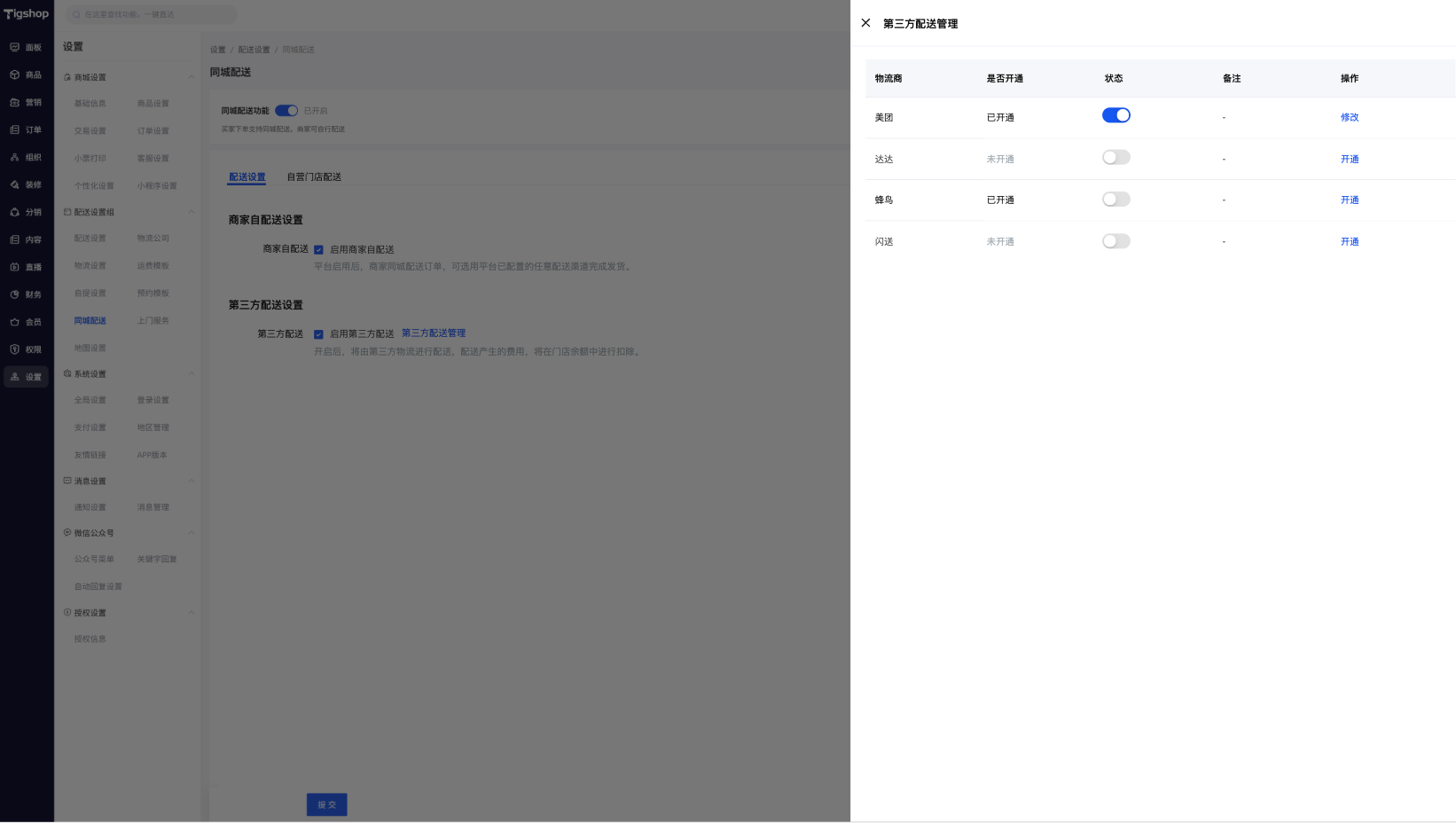The width and height of the screenshot is (1456, 823).
Task: Select the 配送设置 tab
Action: pyautogui.click(x=247, y=177)
